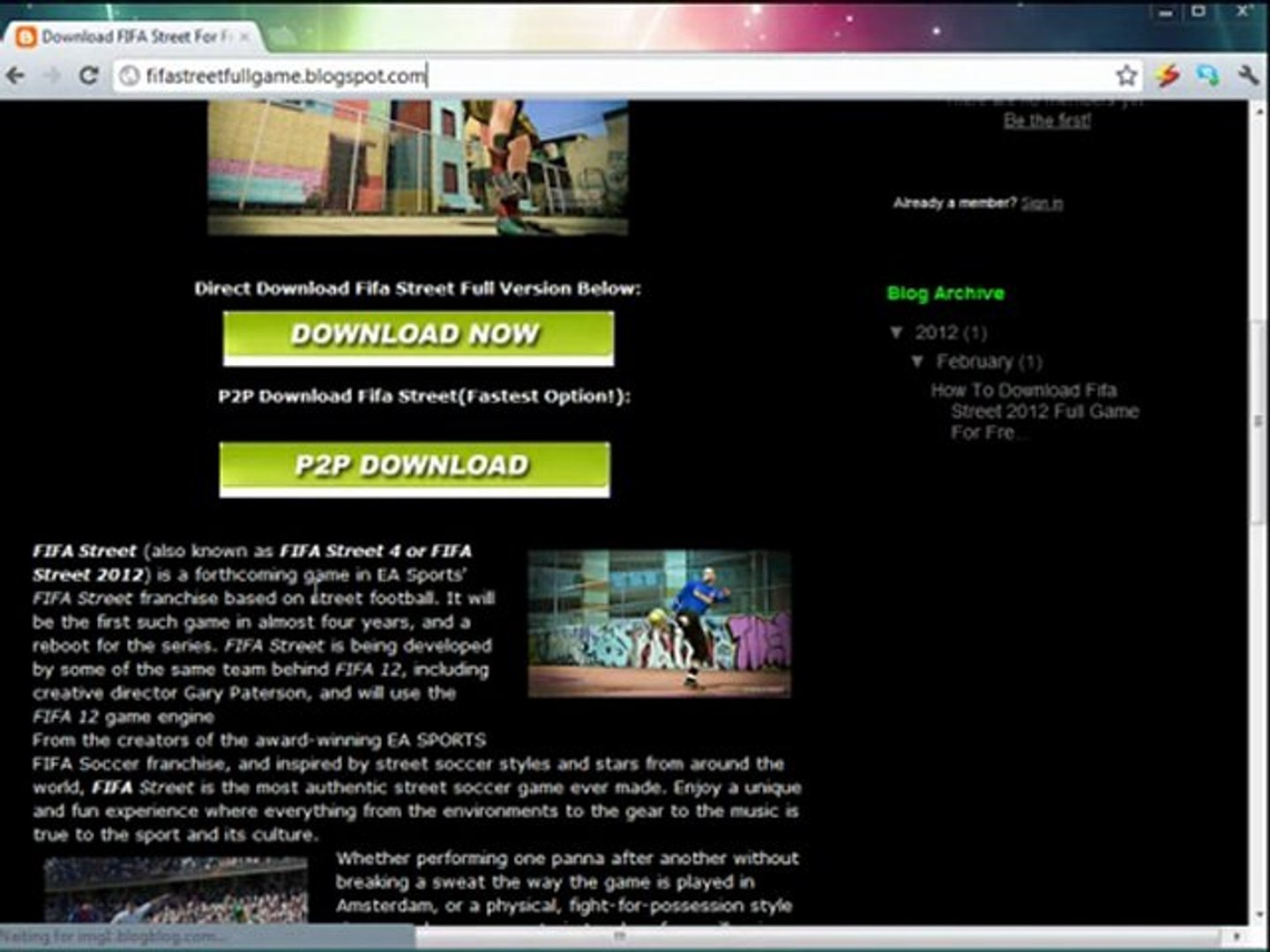The image size is (1270, 952).
Task: Click the Blog Archive heading
Action: point(945,294)
